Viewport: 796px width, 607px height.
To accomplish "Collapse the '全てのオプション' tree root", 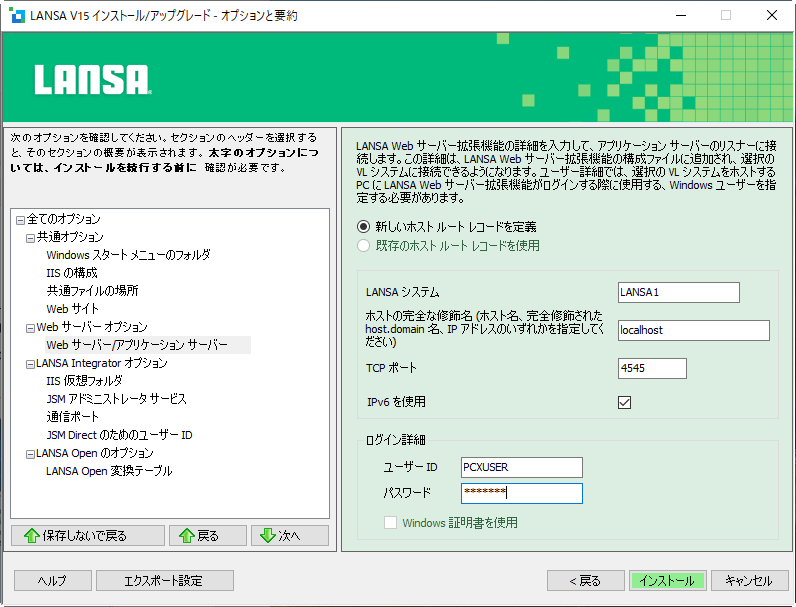I will click(x=20, y=220).
